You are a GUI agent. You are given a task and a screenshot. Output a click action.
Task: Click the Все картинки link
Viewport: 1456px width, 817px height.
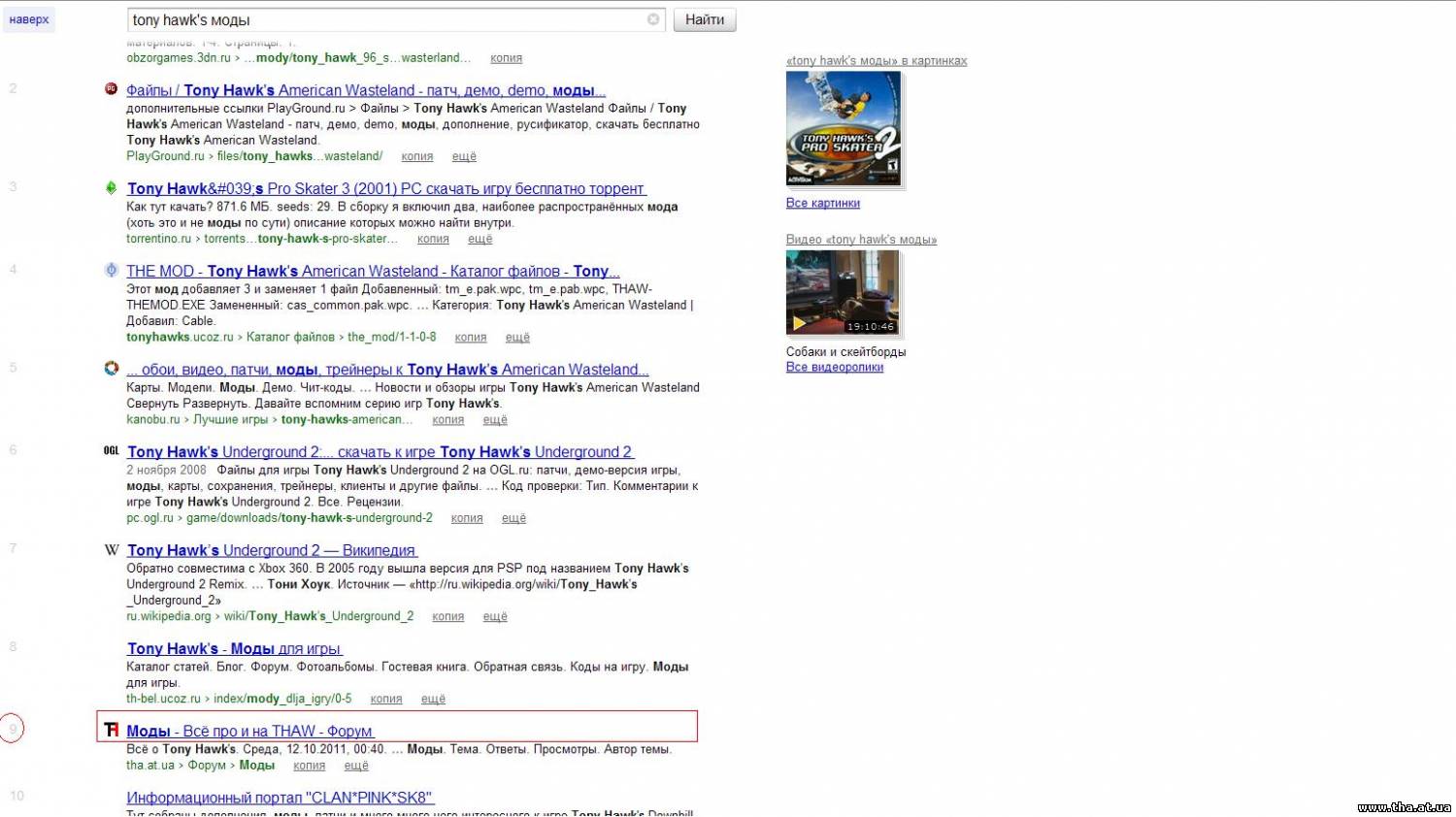pyautogui.click(x=823, y=203)
